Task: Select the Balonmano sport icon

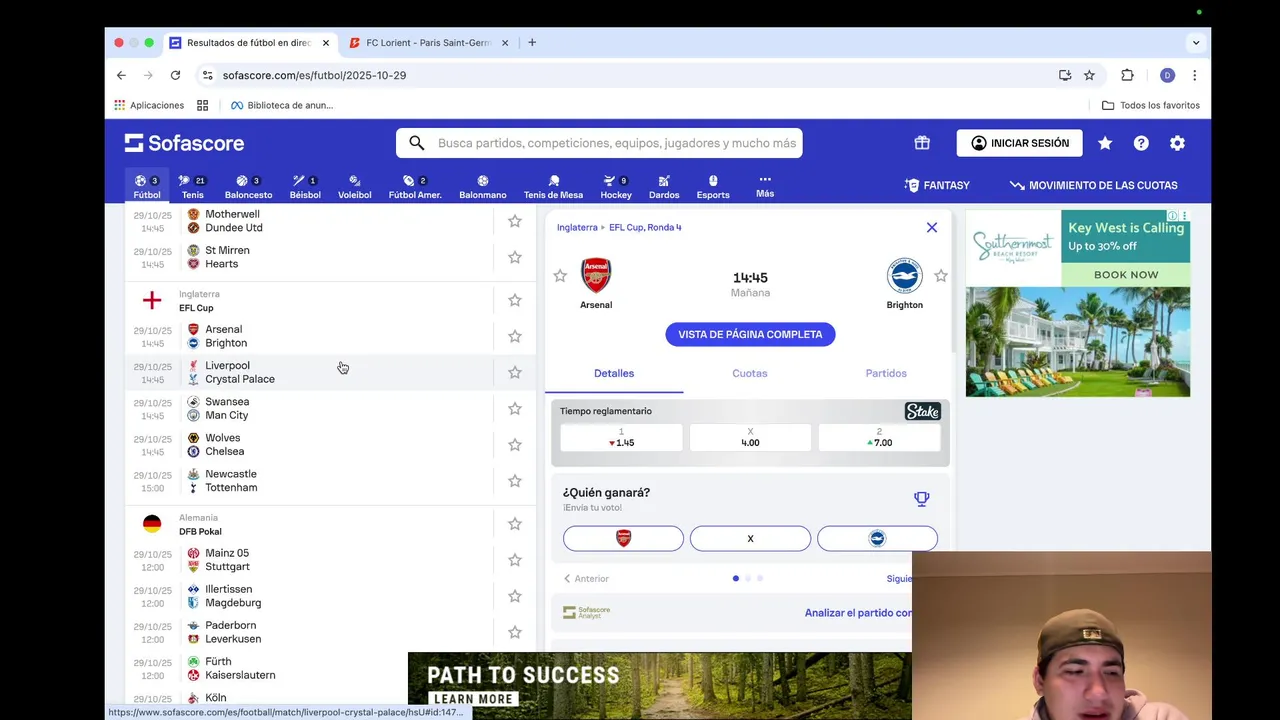Action: point(483,187)
